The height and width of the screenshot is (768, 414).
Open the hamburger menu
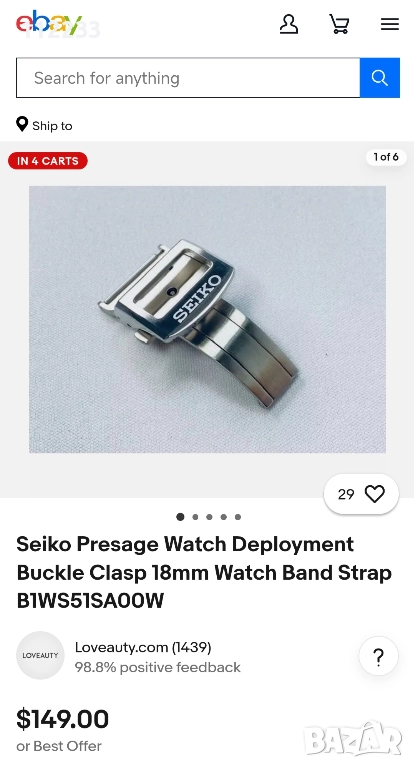(x=390, y=24)
